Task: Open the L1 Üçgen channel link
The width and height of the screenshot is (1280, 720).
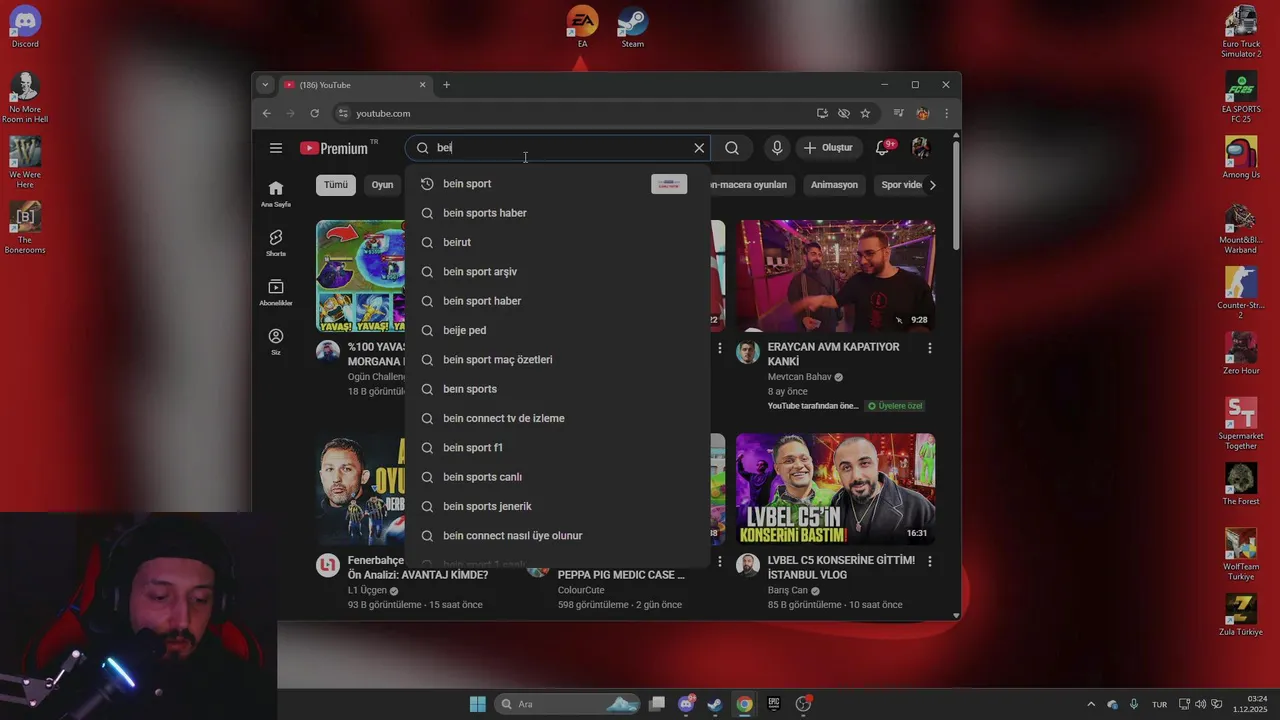Action: click(x=367, y=590)
